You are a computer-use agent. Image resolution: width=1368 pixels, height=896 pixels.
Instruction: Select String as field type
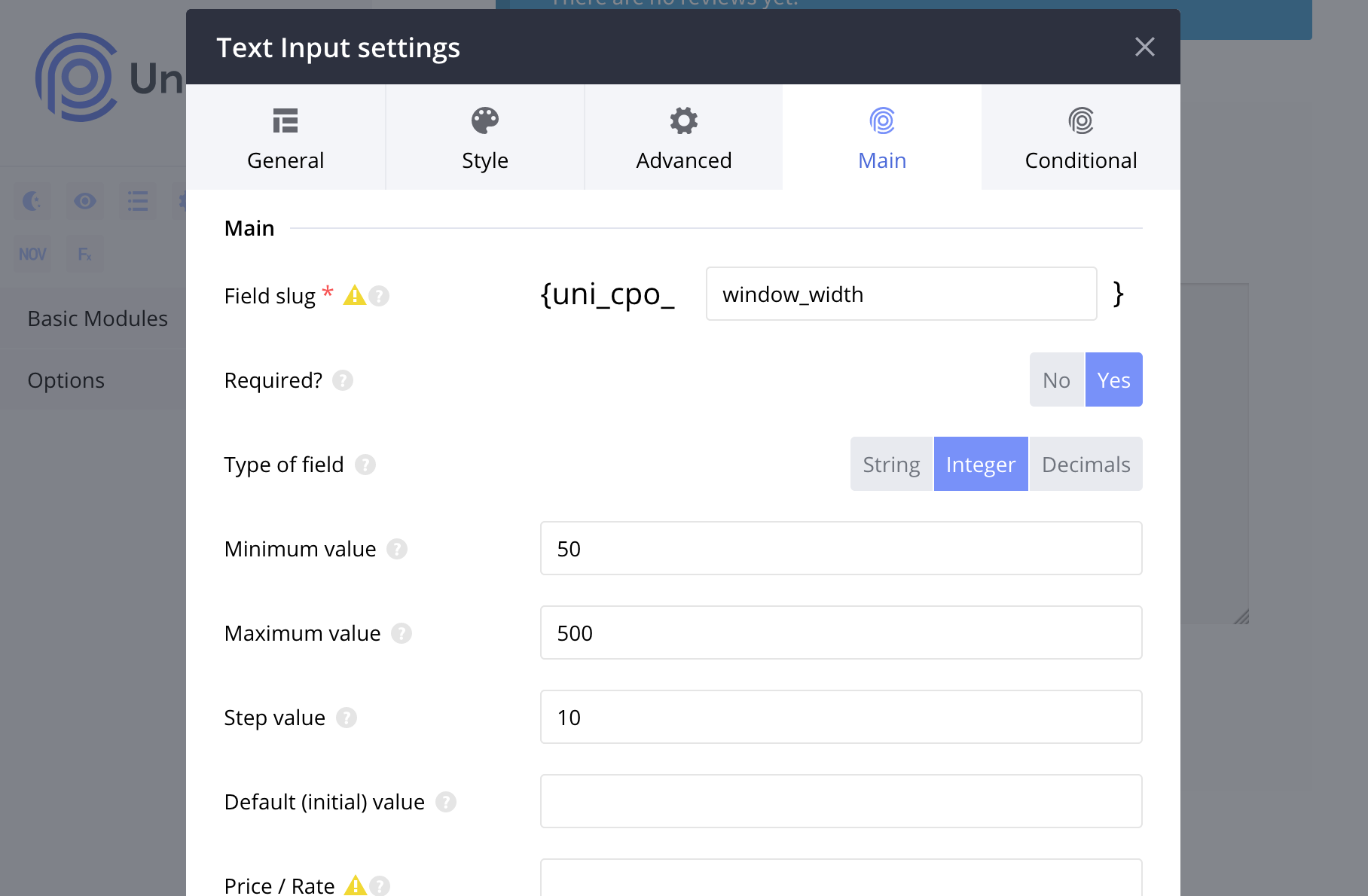click(891, 465)
